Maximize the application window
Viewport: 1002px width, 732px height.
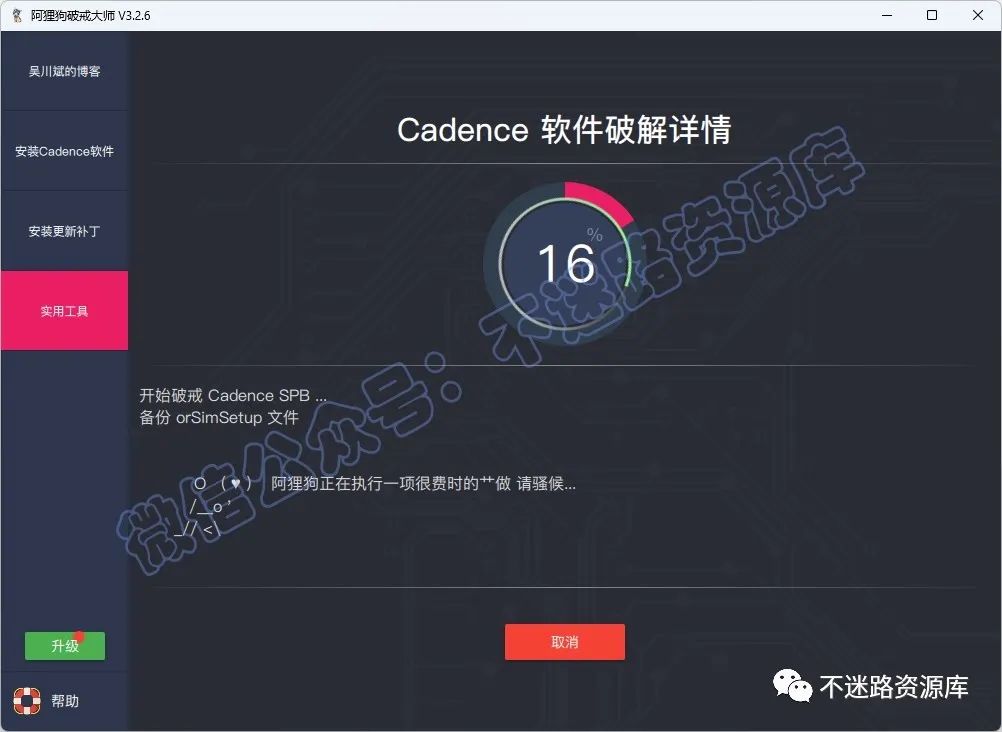pos(932,15)
